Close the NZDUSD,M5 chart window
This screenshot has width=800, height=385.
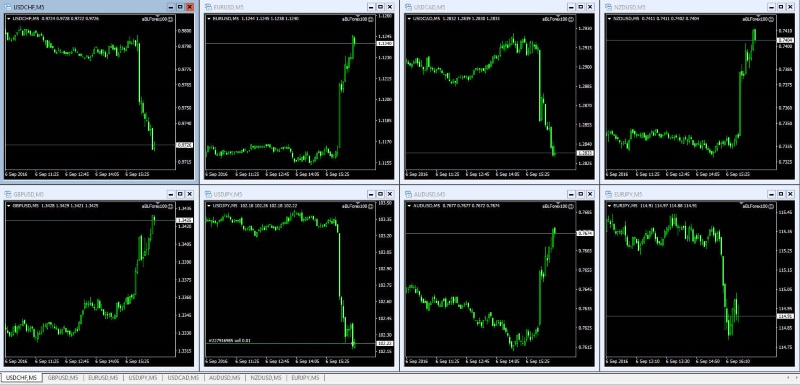tap(790, 7)
